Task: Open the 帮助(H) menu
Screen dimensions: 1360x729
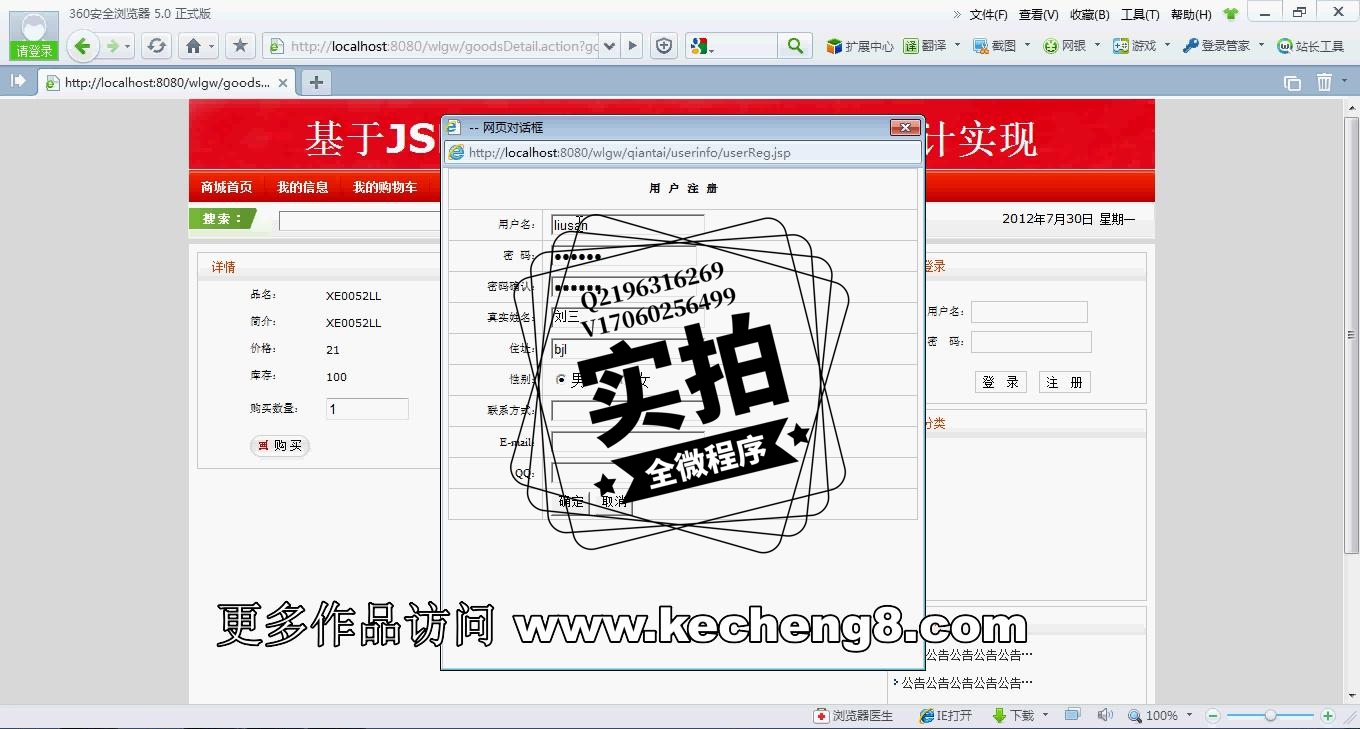Action: click(x=1190, y=15)
